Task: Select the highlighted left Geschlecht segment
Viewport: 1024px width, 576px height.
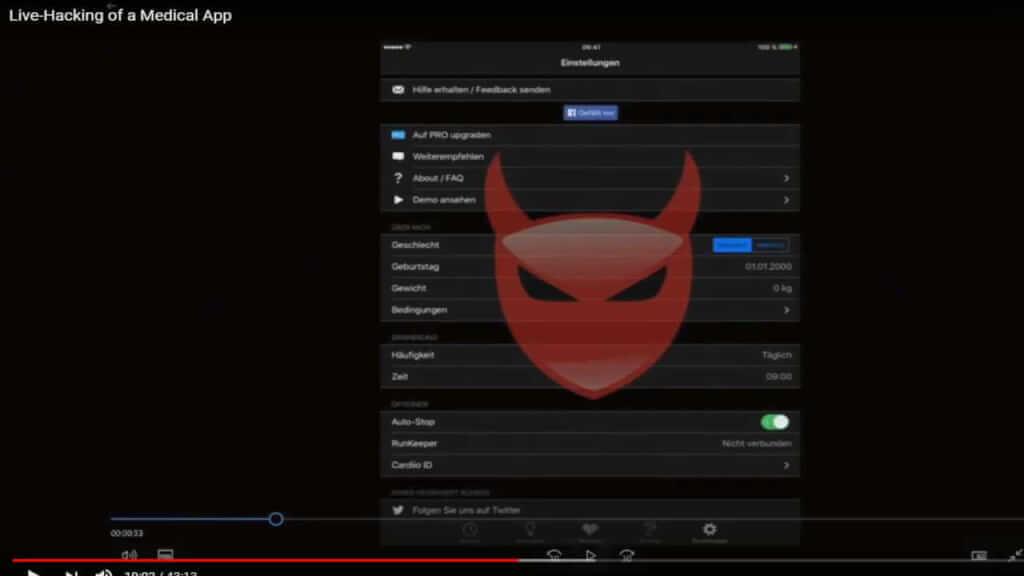Action: (x=731, y=245)
